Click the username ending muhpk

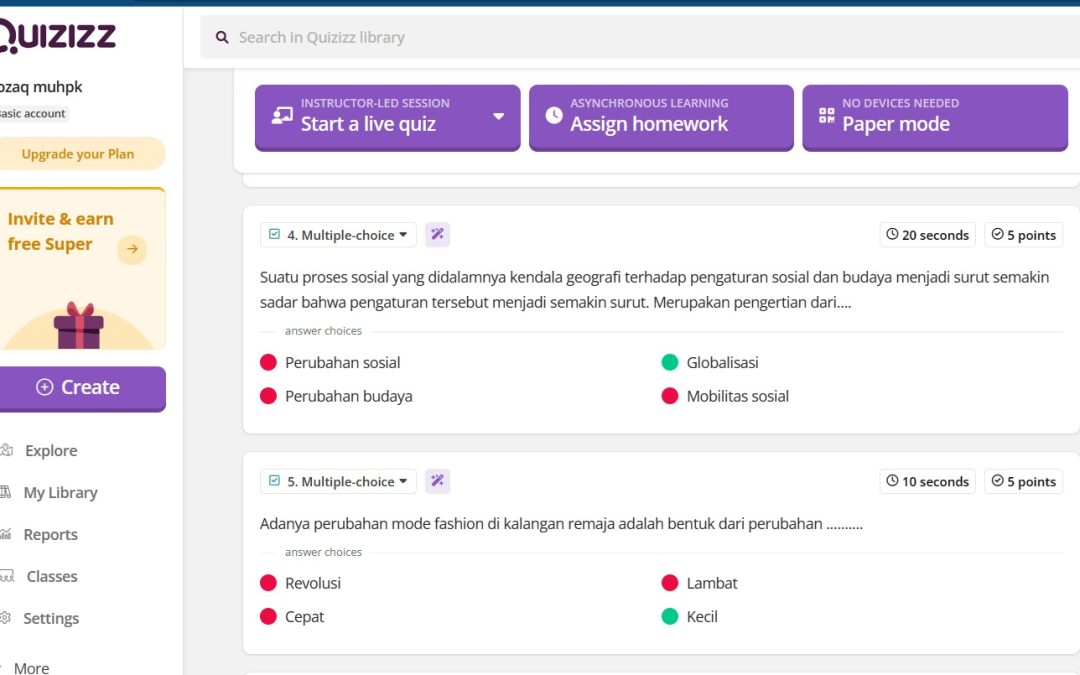tap(41, 87)
